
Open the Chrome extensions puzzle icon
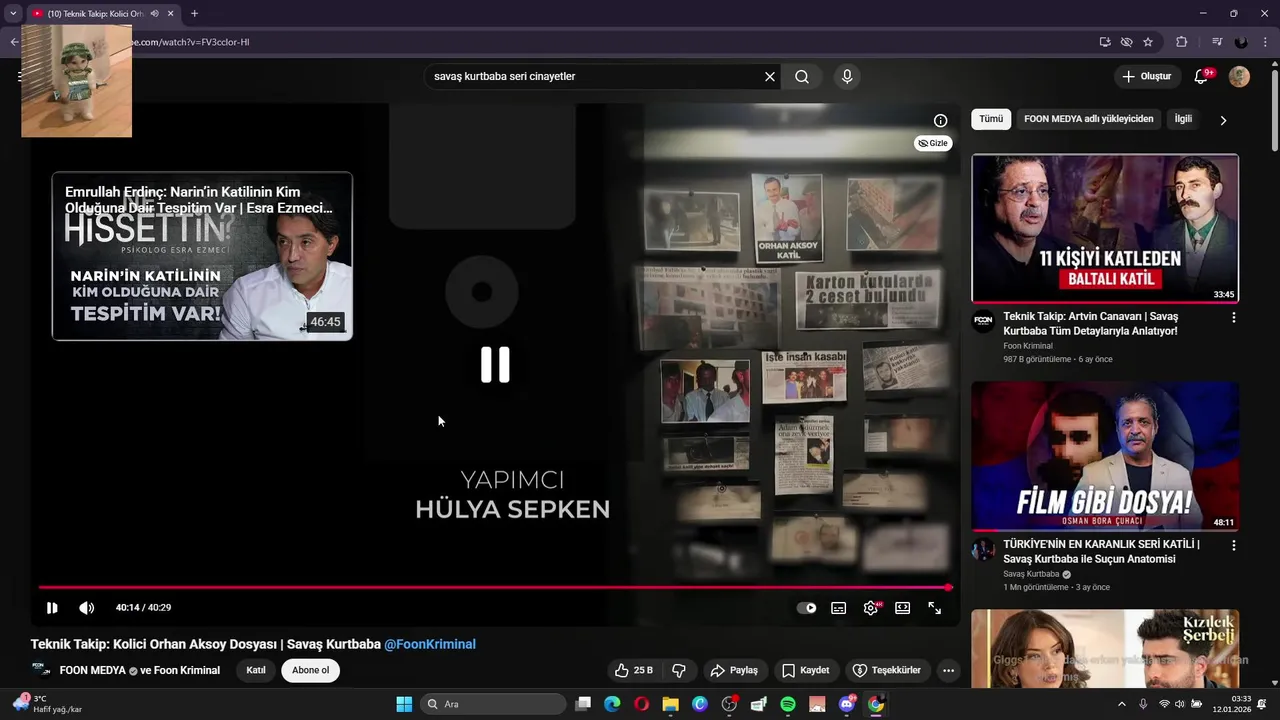[1182, 42]
